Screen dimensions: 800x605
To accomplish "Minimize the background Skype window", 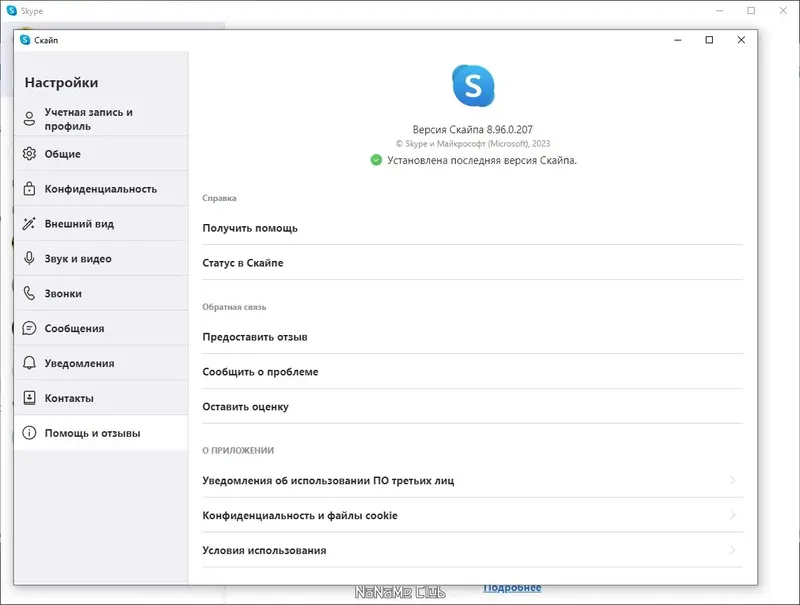I will click(x=719, y=11).
